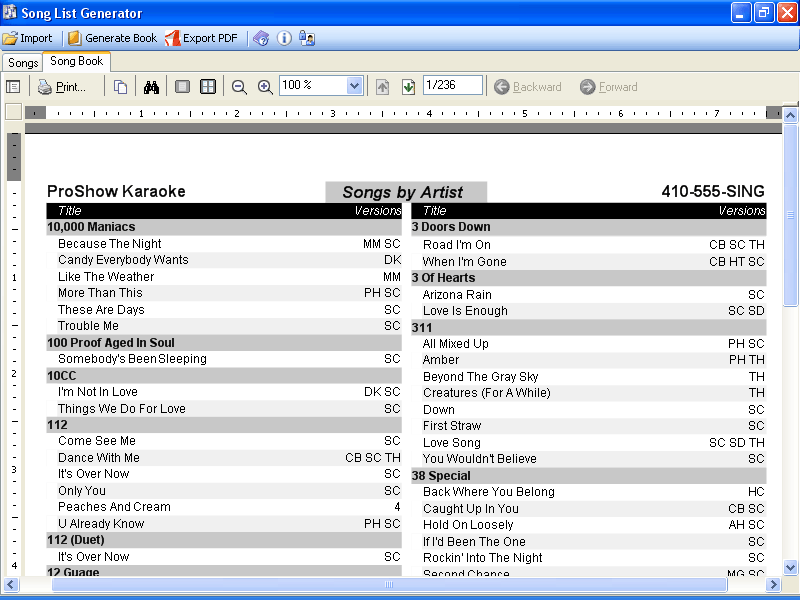Viewport: 800px width, 600px height.
Task: Go to the previous page icon
Action: [383, 87]
